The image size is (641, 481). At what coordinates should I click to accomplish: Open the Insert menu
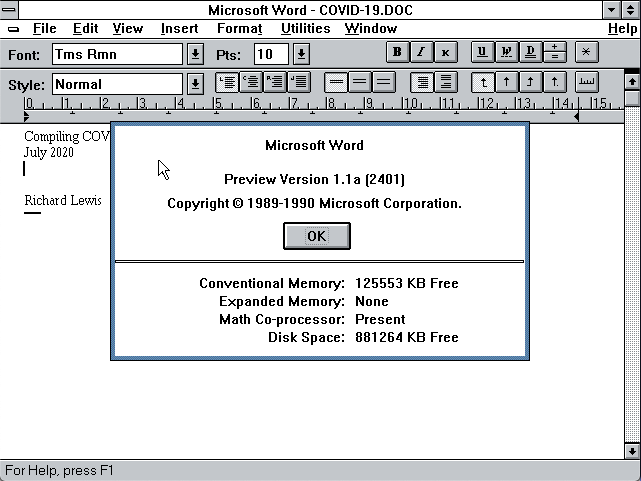pos(179,29)
